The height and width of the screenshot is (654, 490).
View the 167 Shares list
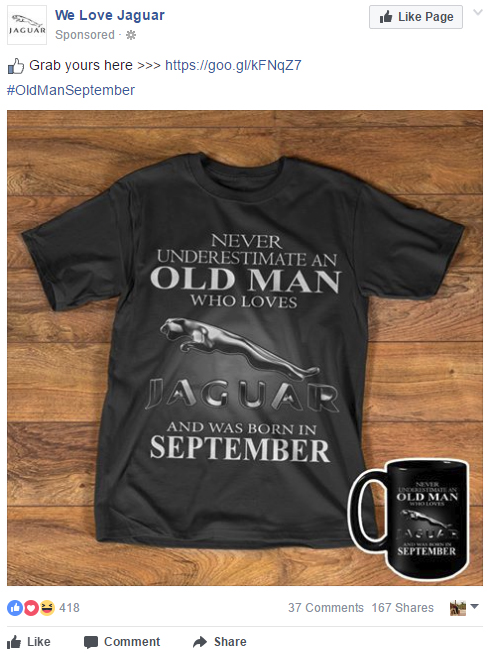click(x=402, y=608)
